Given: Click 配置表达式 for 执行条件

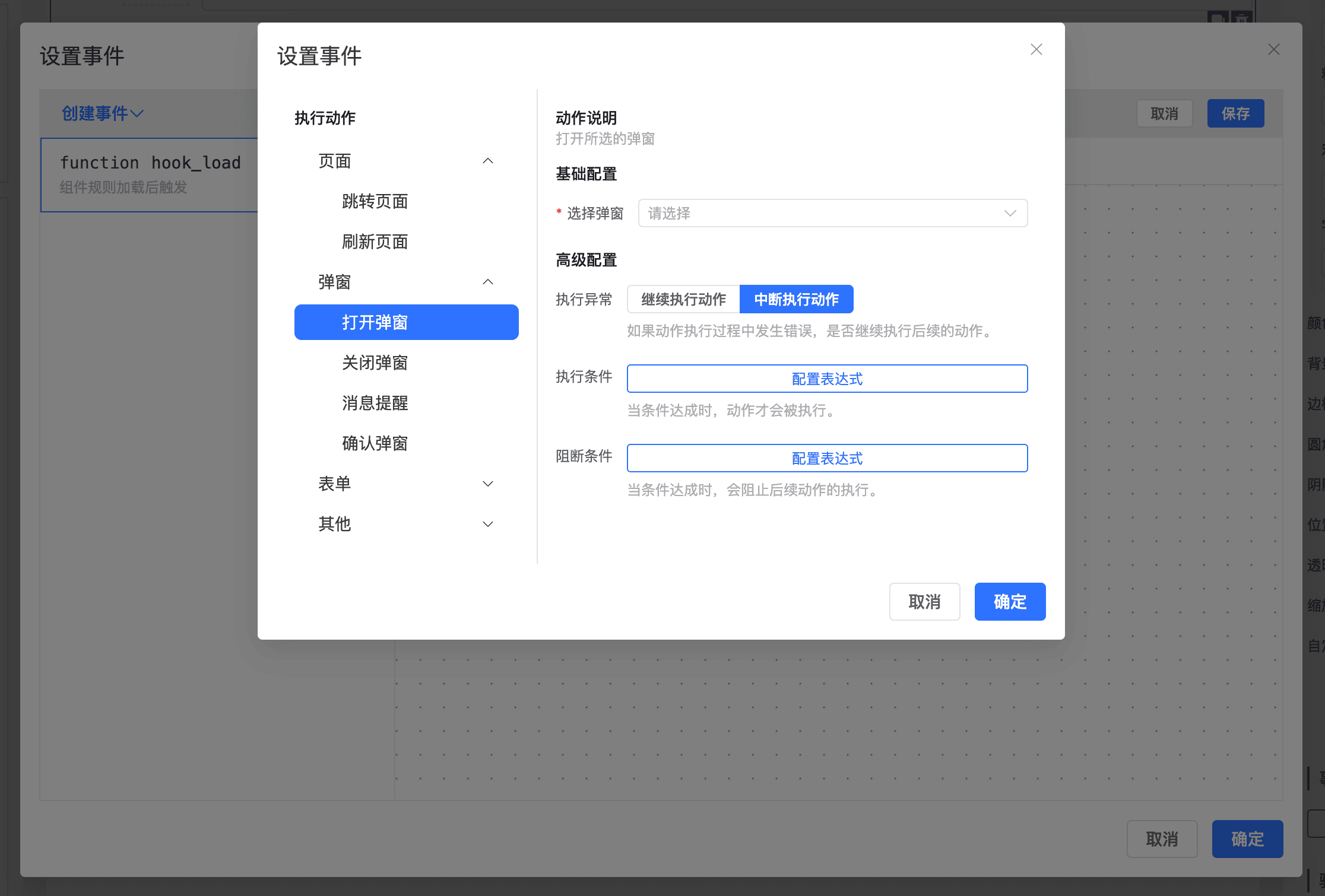Looking at the screenshot, I should (827, 379).
